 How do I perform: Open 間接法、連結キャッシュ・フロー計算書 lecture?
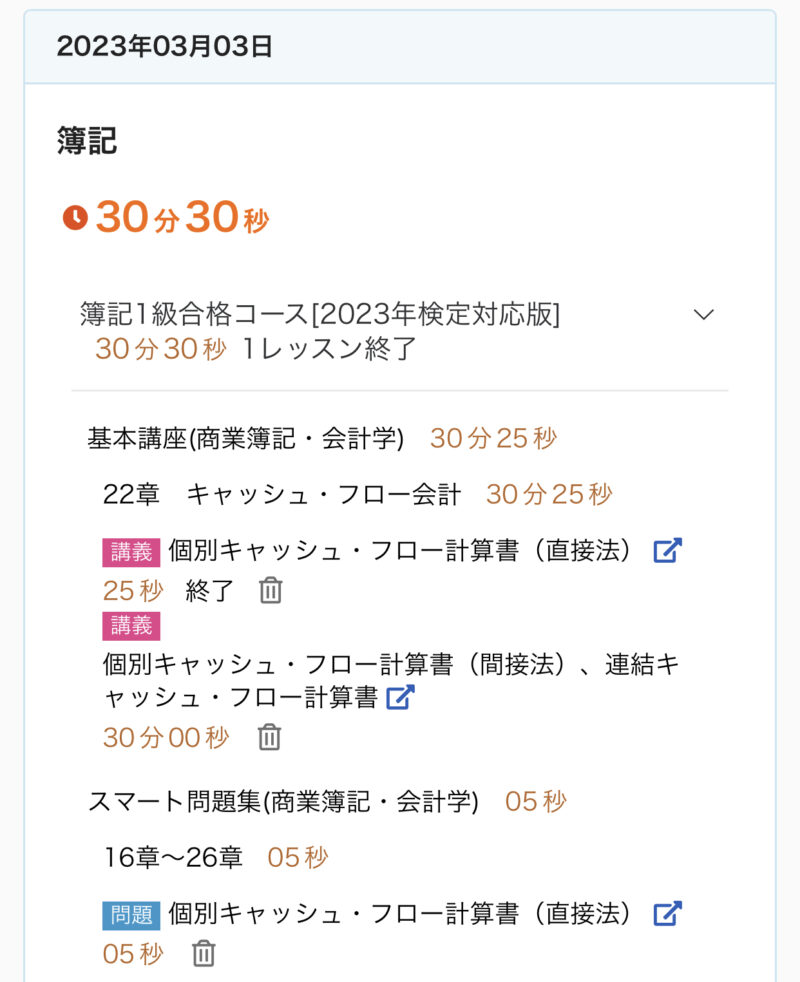[x=390, y=680]
